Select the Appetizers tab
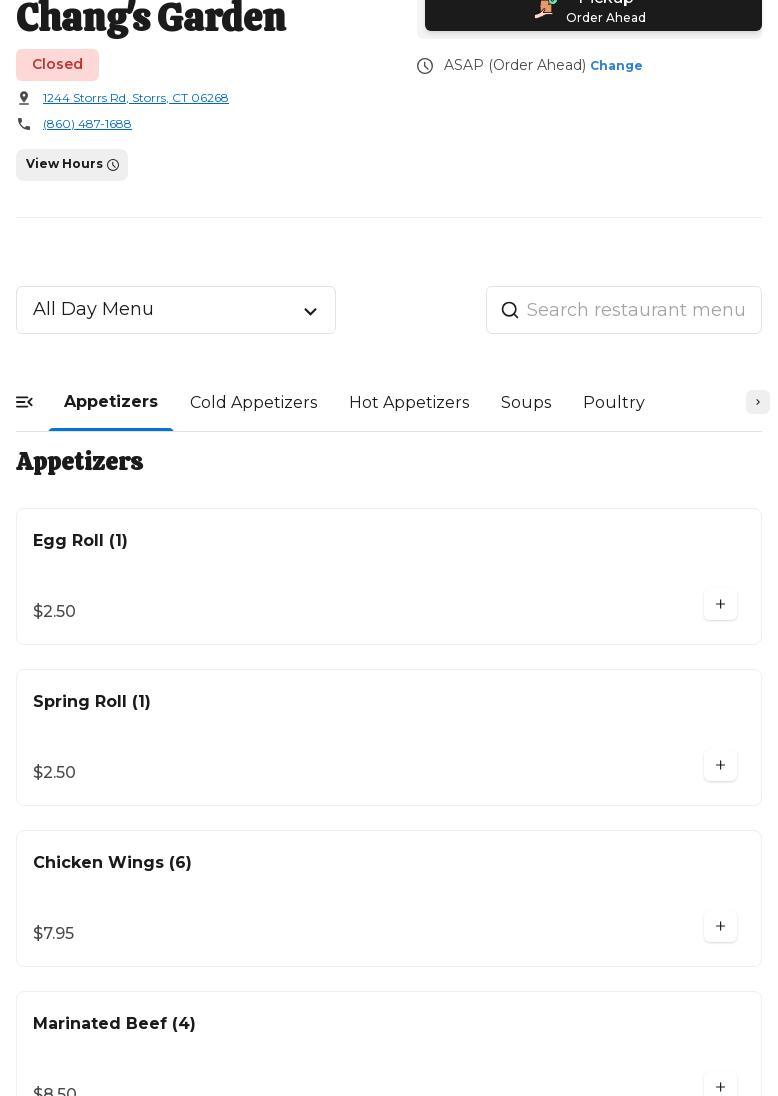The width and height of the screenshot is (778, 1096). tap(111, 402)
